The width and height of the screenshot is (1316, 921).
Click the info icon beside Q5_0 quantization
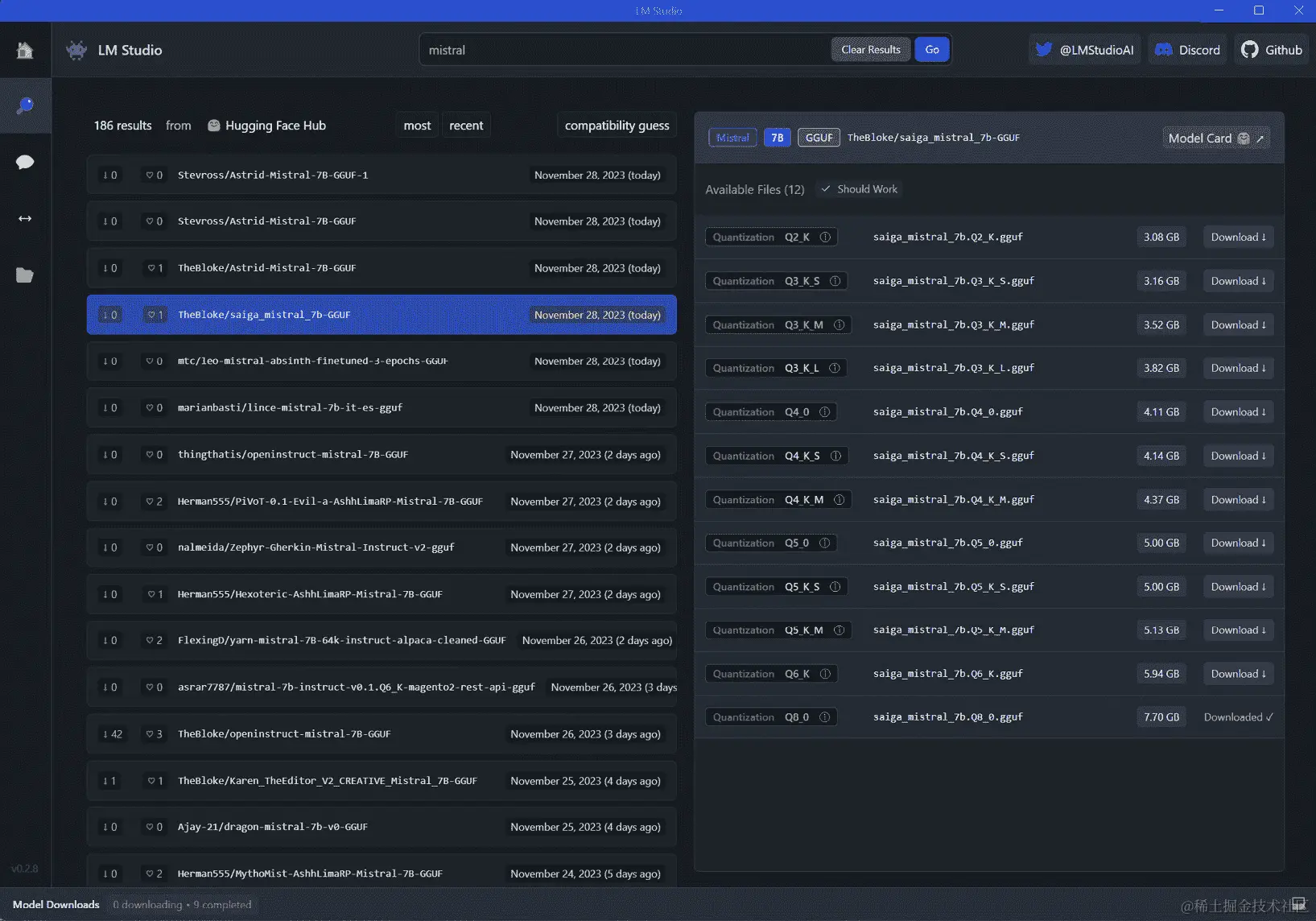coord(825,543)
